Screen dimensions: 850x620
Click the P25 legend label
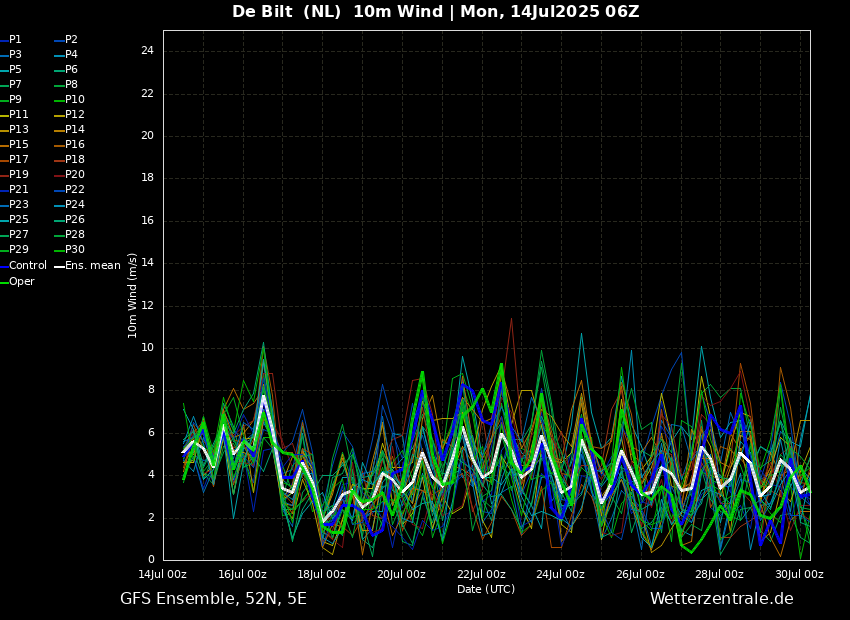(x=18, y=220)
